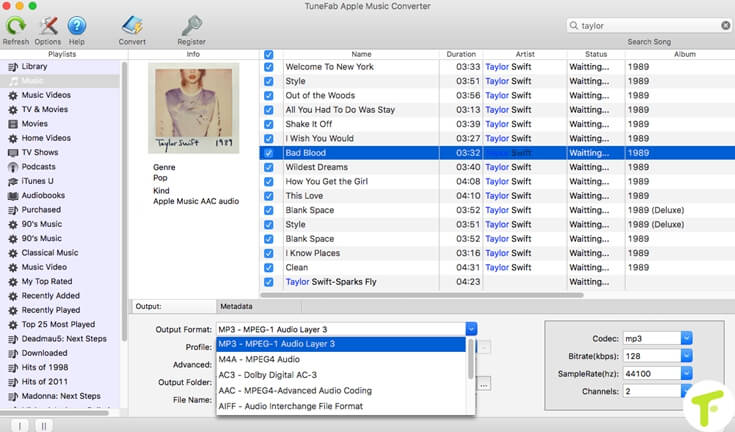Viewport: 735px width, 432px height.
Task: Uncheck the Welcome To New York checkbox
Action: (x=268, y=67)
